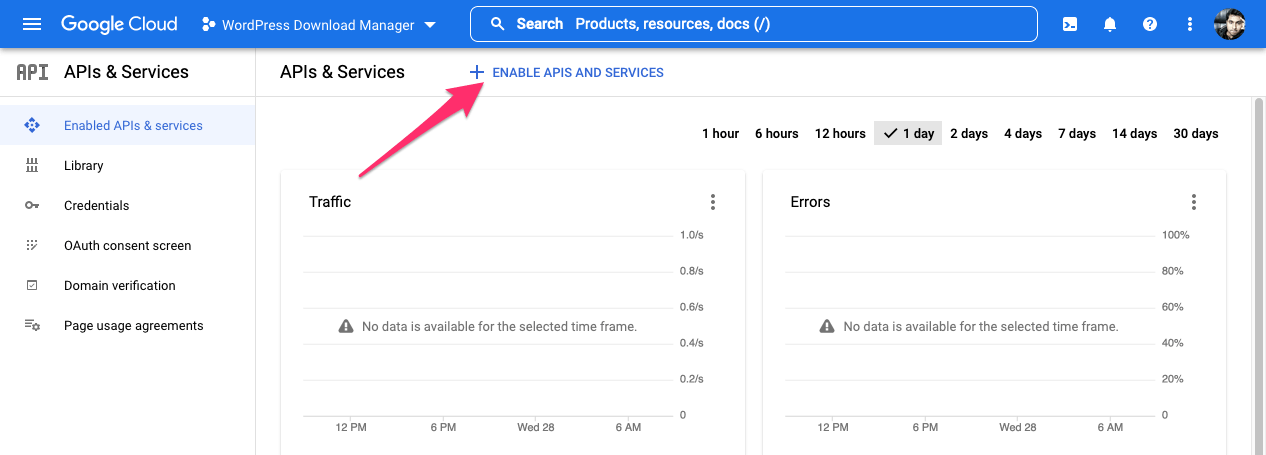The height and width of the screenshot is (455, 1266).
Task: Click the Credentials key icon
Action: [32, 206]
